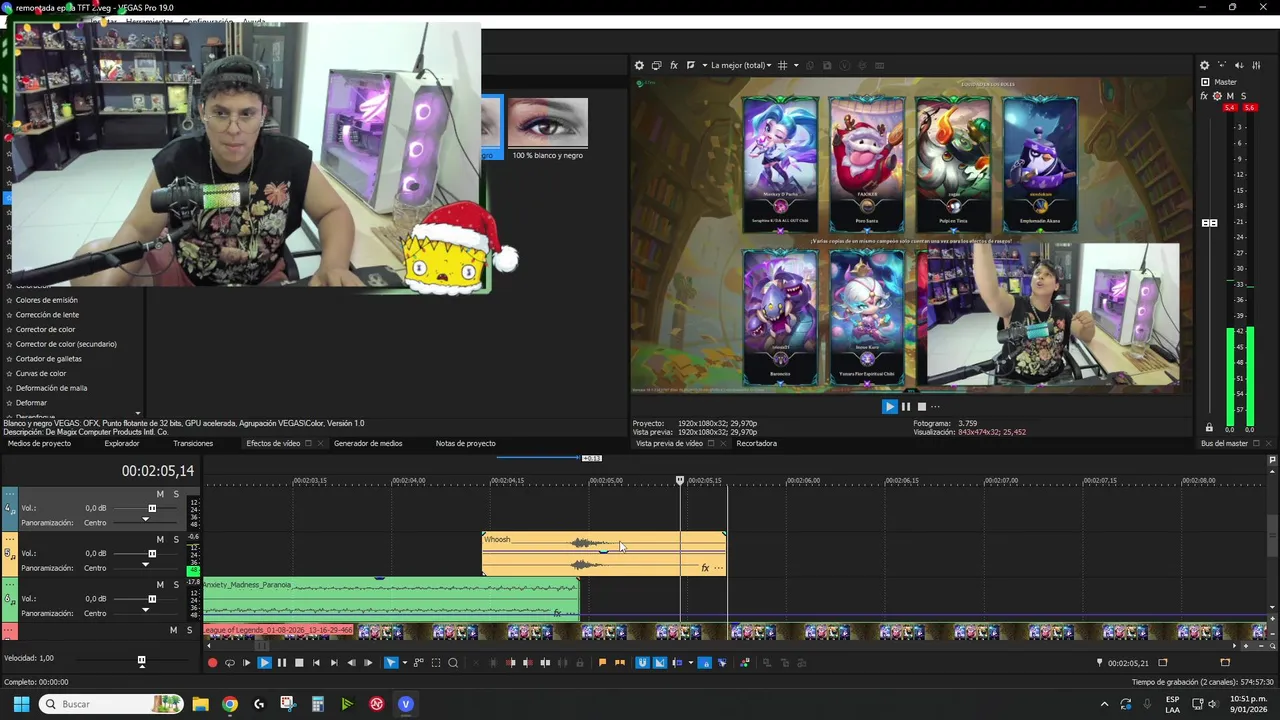Screen dimensions: 1280x720
Task: Click the overlays grid icon in preview
Action: [782, 65]
